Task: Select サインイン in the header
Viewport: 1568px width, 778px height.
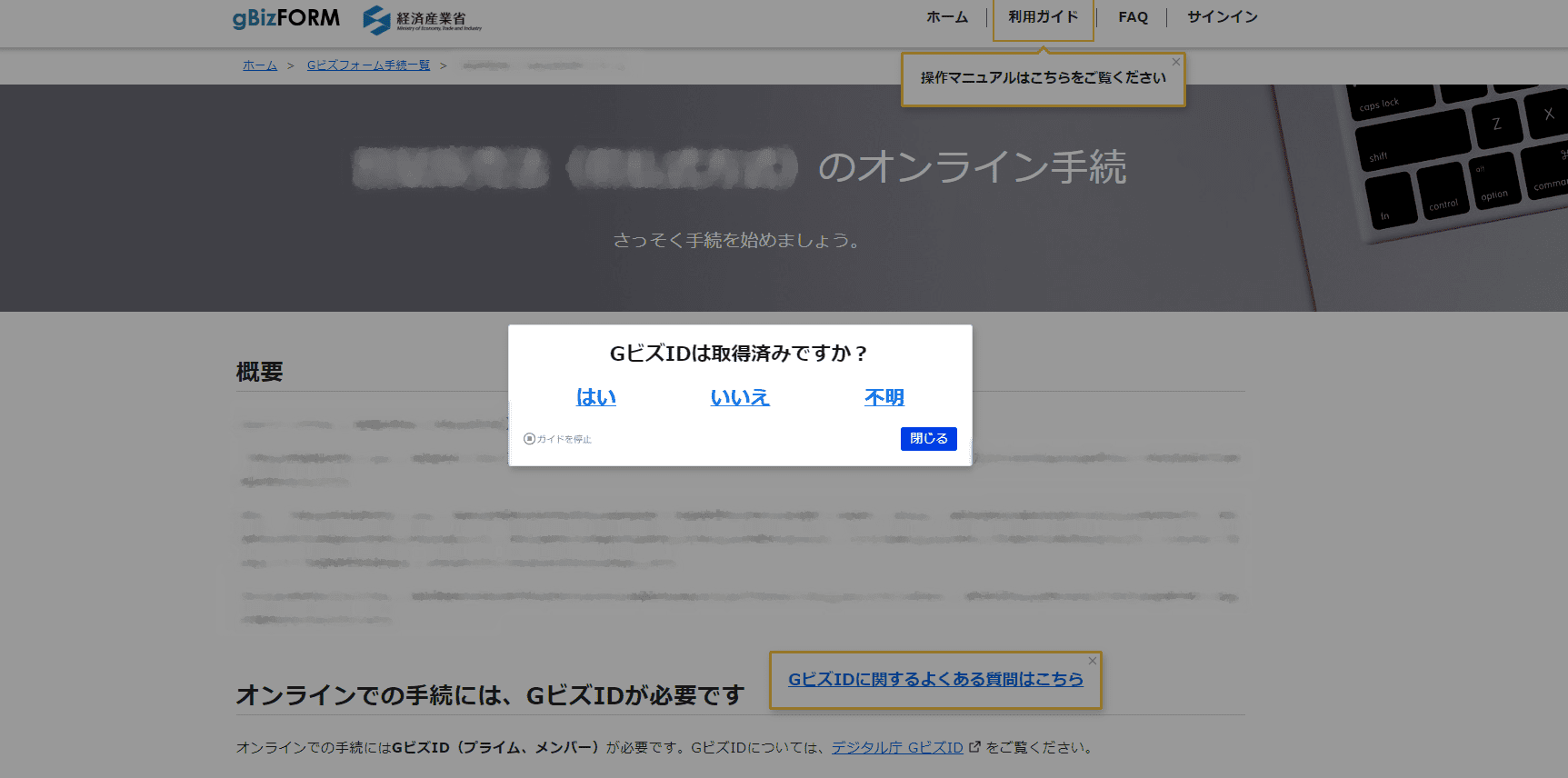Action: tap(1222, 17)
